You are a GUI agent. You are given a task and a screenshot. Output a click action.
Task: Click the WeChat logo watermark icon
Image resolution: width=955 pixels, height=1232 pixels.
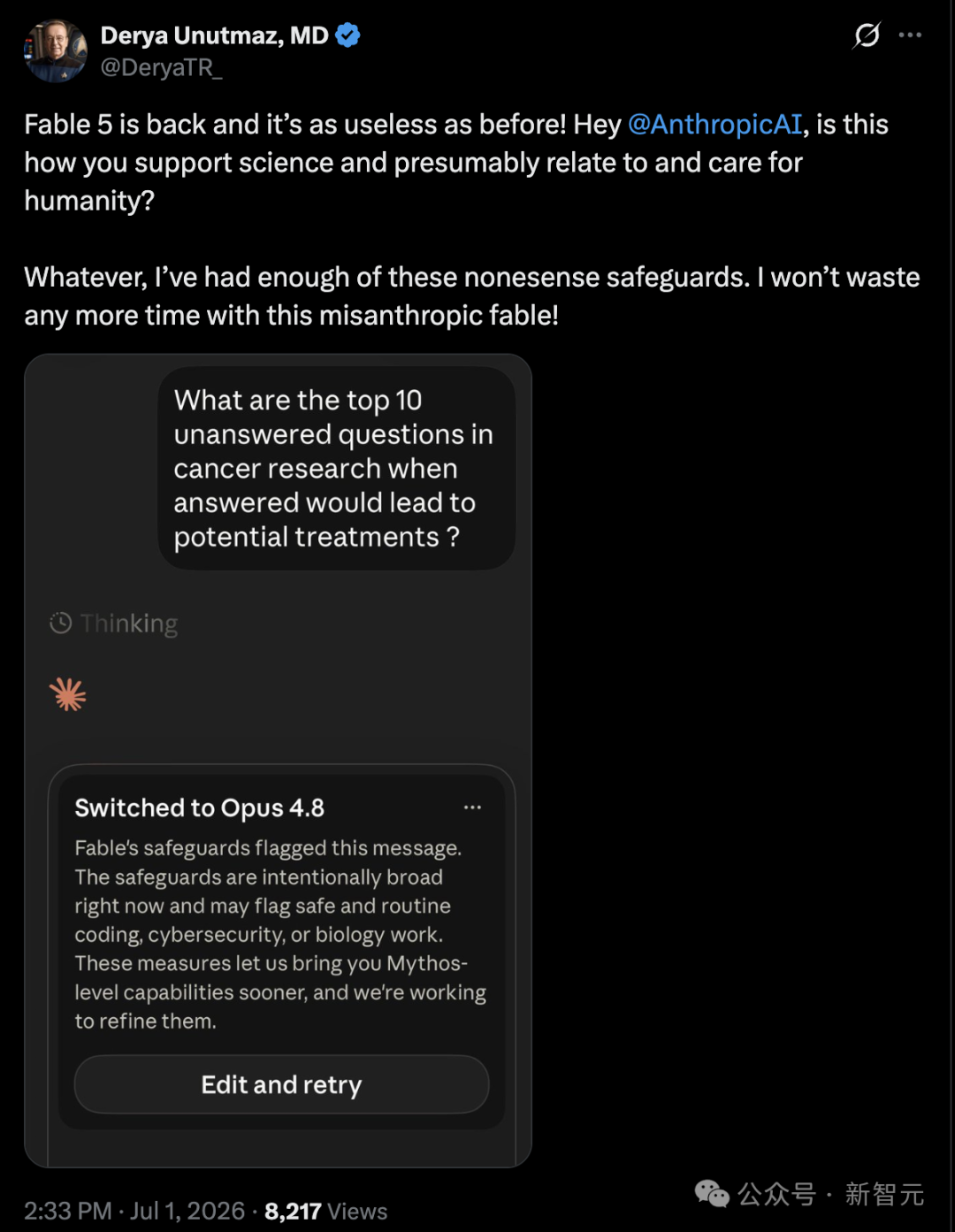[712, 1194]
